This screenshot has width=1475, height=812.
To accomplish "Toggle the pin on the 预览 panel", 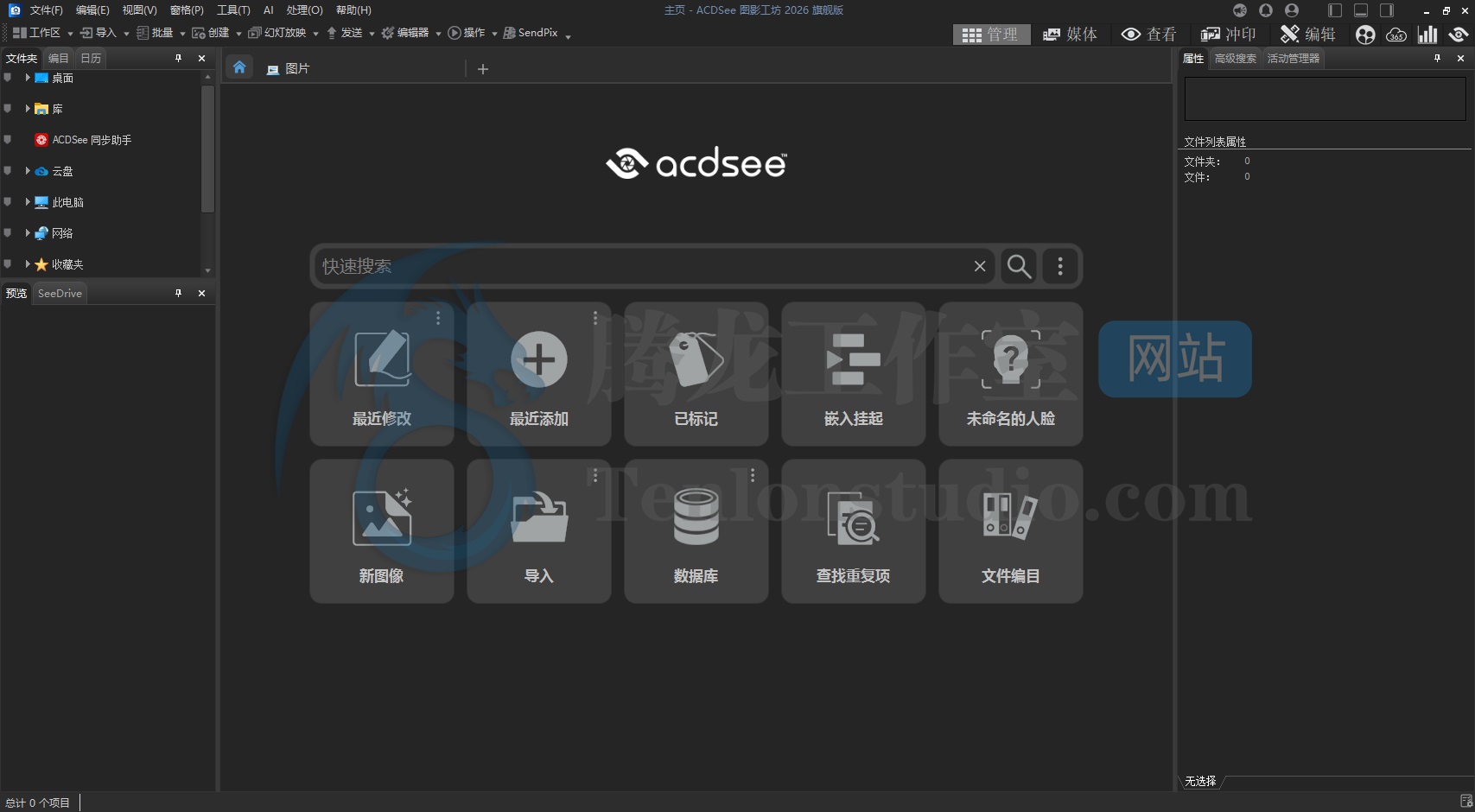I will click(178, 293).
